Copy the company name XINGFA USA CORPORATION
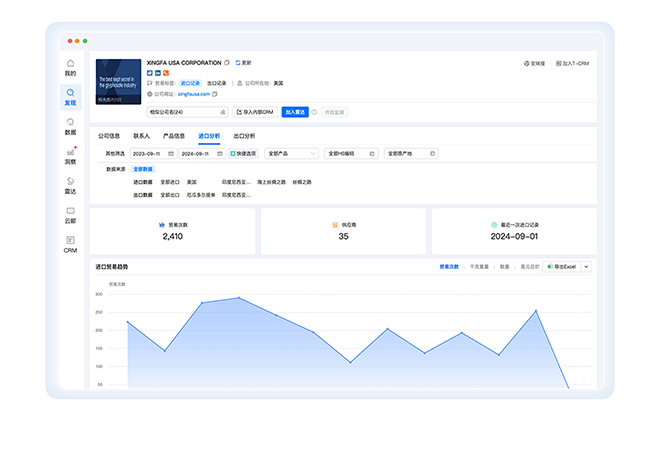The width and height of the screenshot is (660, 450). pos(227,63)
